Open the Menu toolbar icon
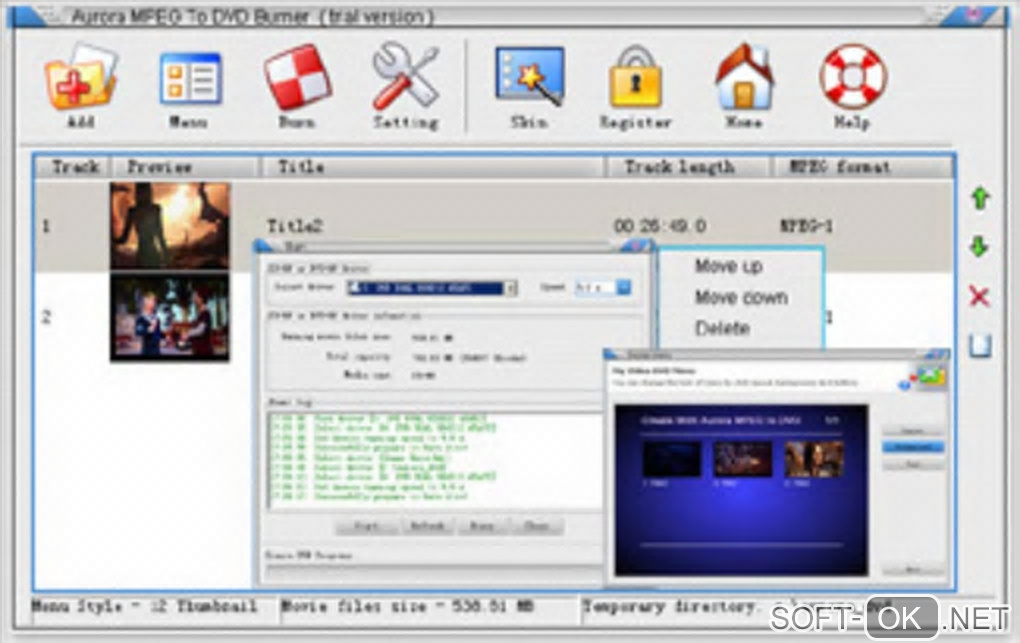The image size is (1020, 643). tap(190, 79)
